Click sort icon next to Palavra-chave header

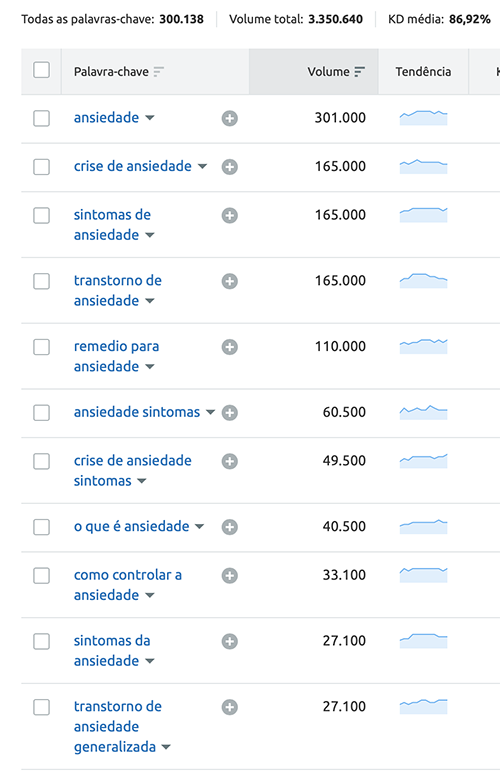click(x=159, y=72)
